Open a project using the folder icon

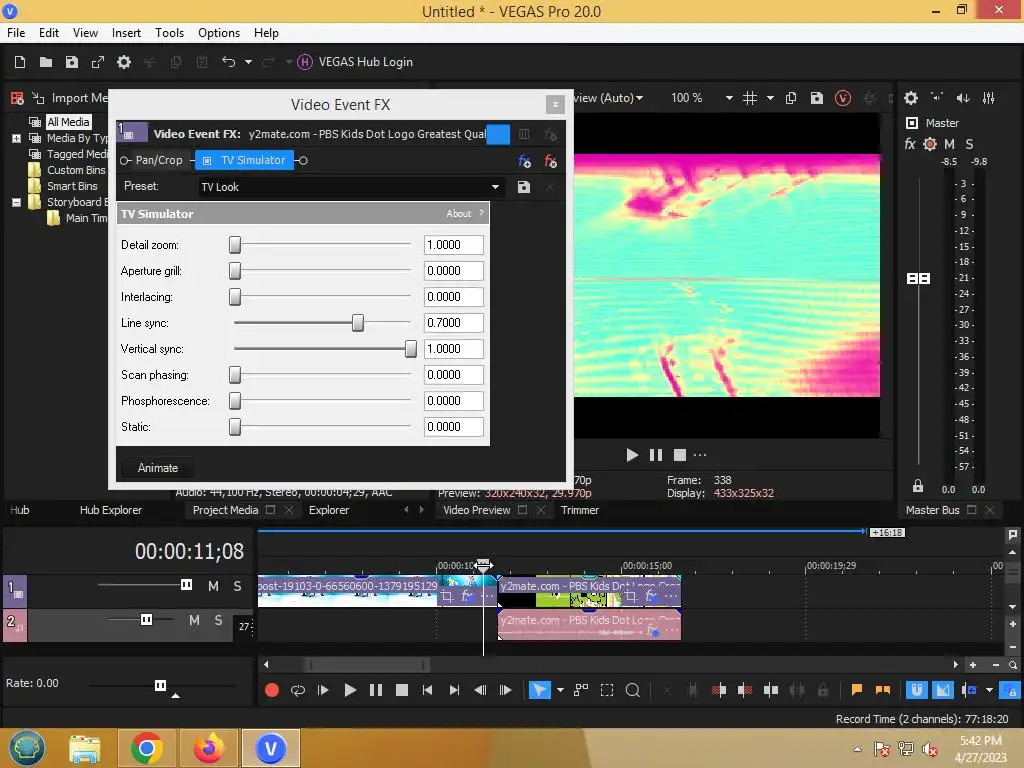[46, 62]
